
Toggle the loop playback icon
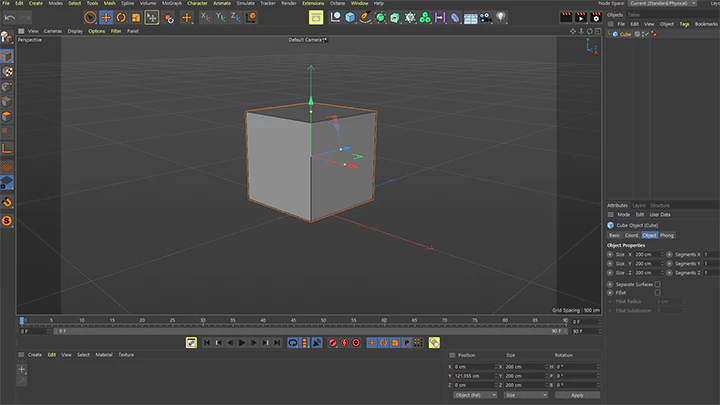292,343
